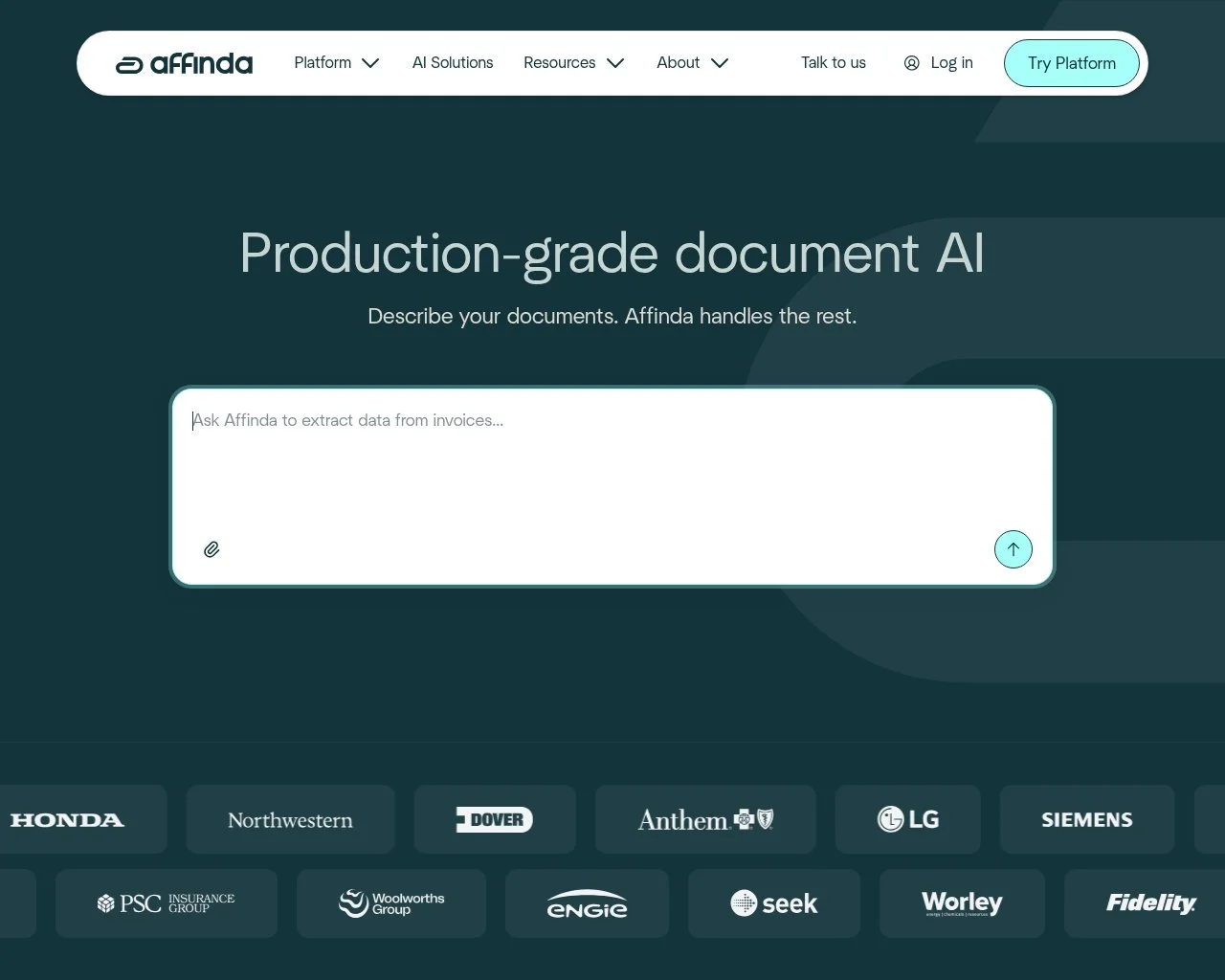Viewport: 1225px width, 980px height.
Task: Click the Woolworths Group logo tile
Action: [391, 903]
